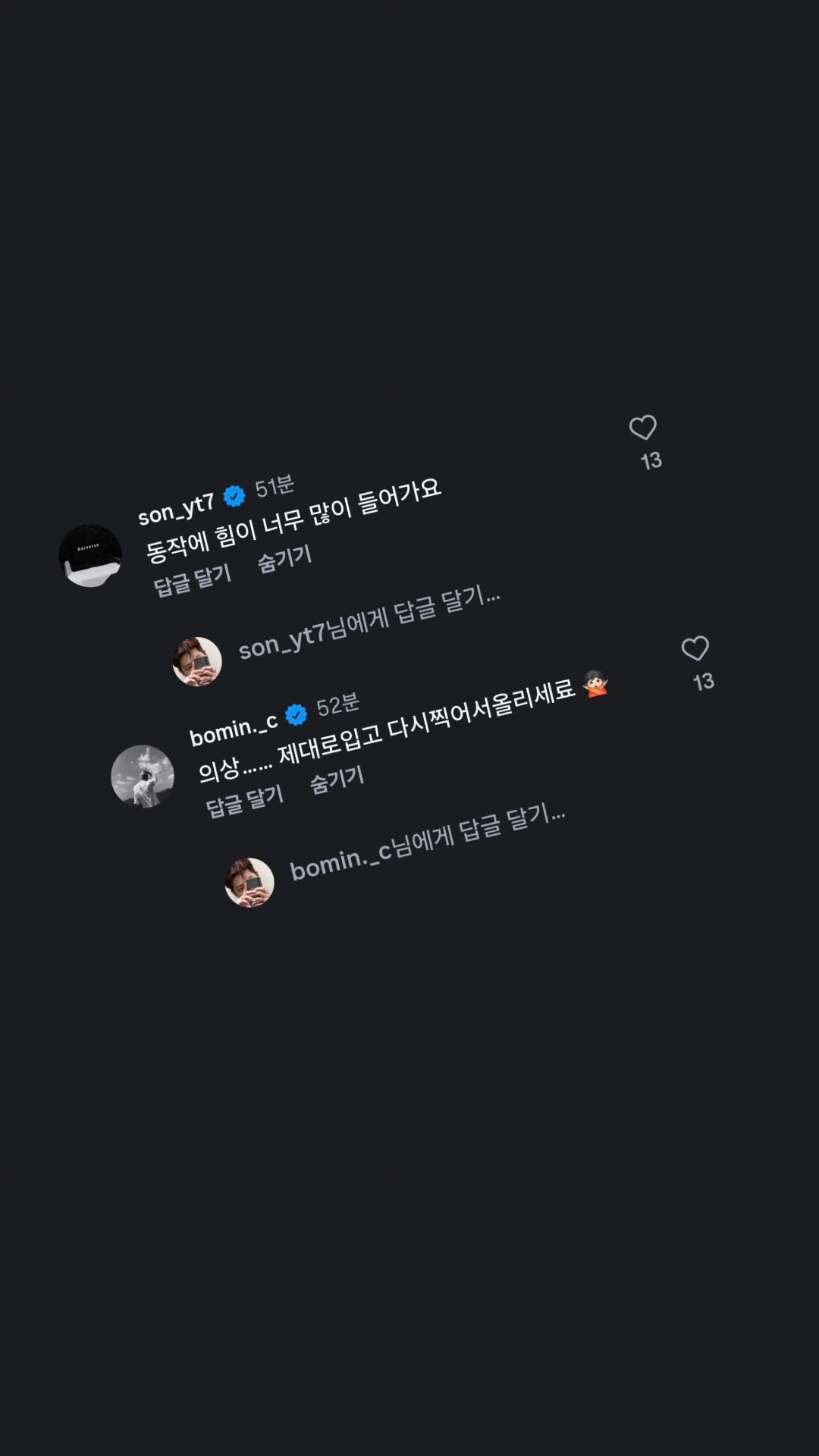This screenshot has height=1456, width=819.
Task: Like bomin._c's comment with the heart icon
Action: click(695, 648)
